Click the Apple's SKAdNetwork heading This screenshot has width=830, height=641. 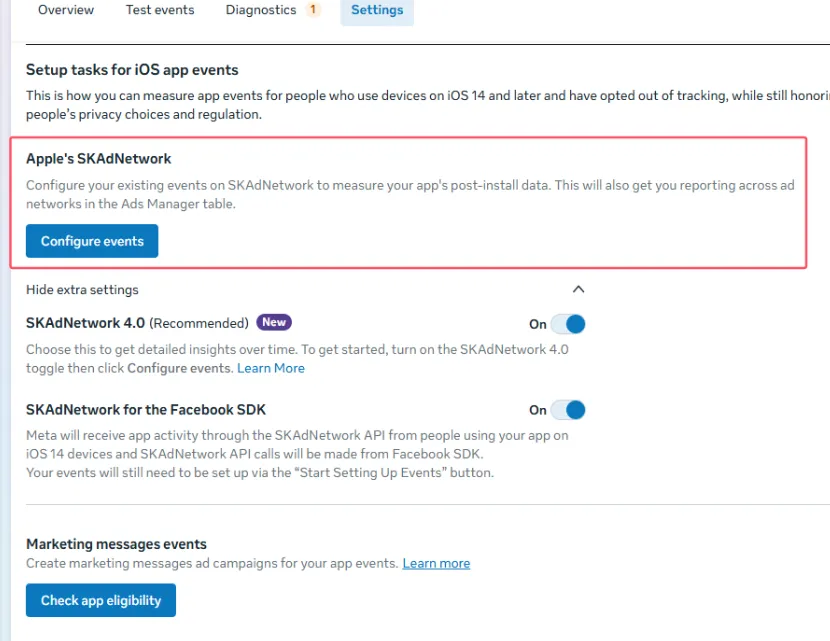pyautogui.click(x=98, y=159)
